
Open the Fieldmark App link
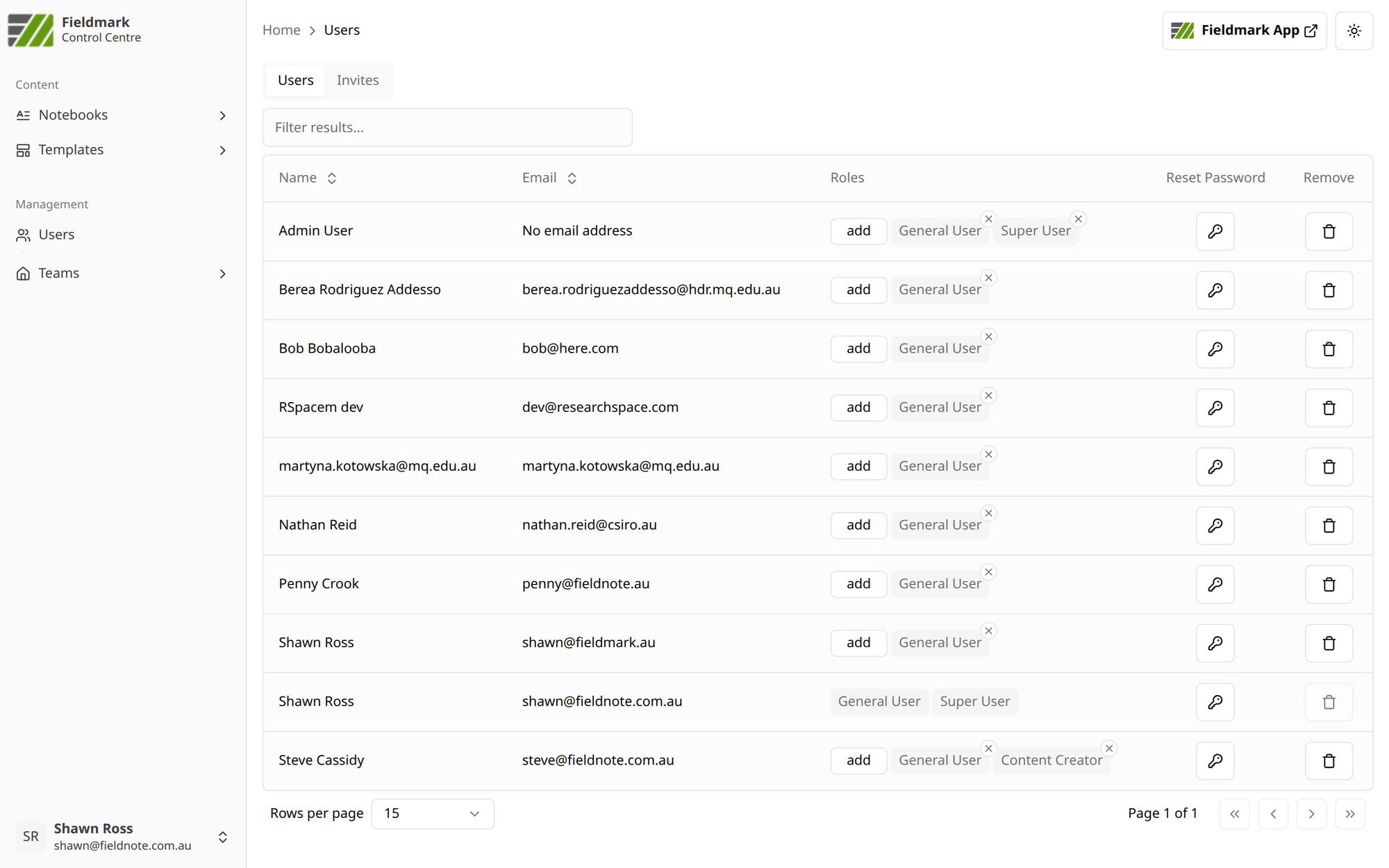(1243, 31)
